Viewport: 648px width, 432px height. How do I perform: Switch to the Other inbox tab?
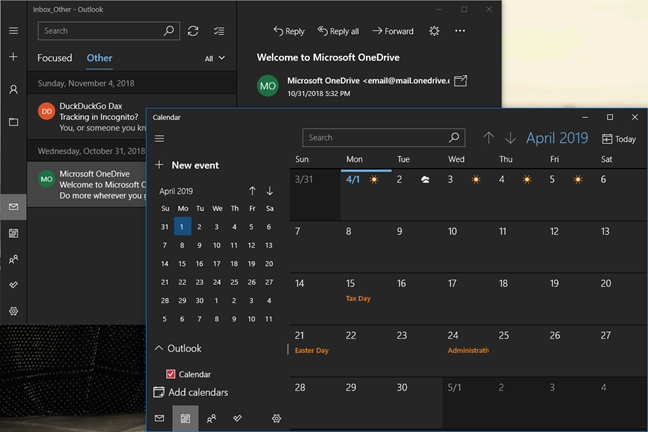[99, 58]
